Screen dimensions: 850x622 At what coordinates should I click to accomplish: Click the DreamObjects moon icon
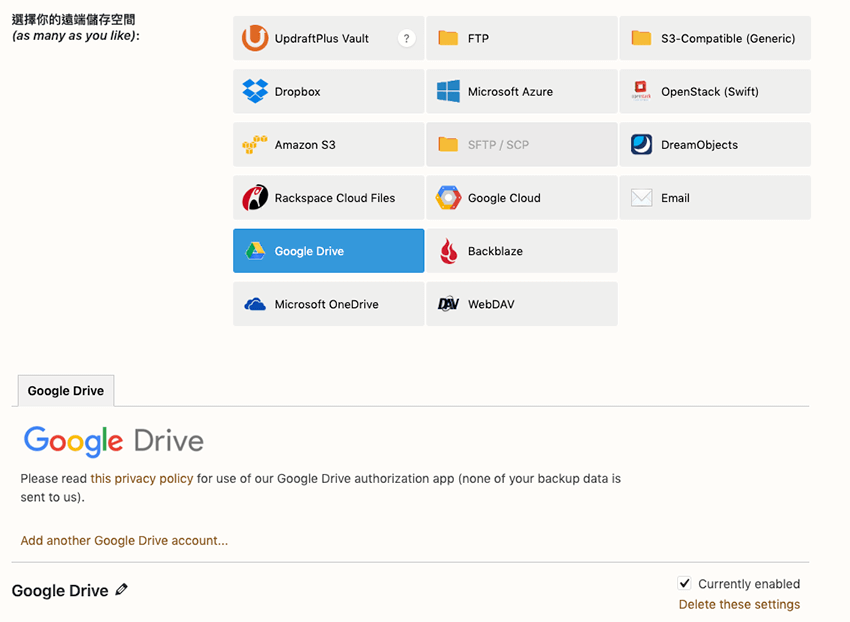pyautogui.click(x=641, y=144)
